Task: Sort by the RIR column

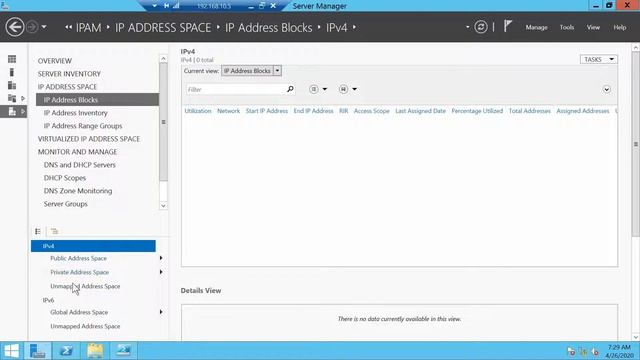Action: [344, 111]
